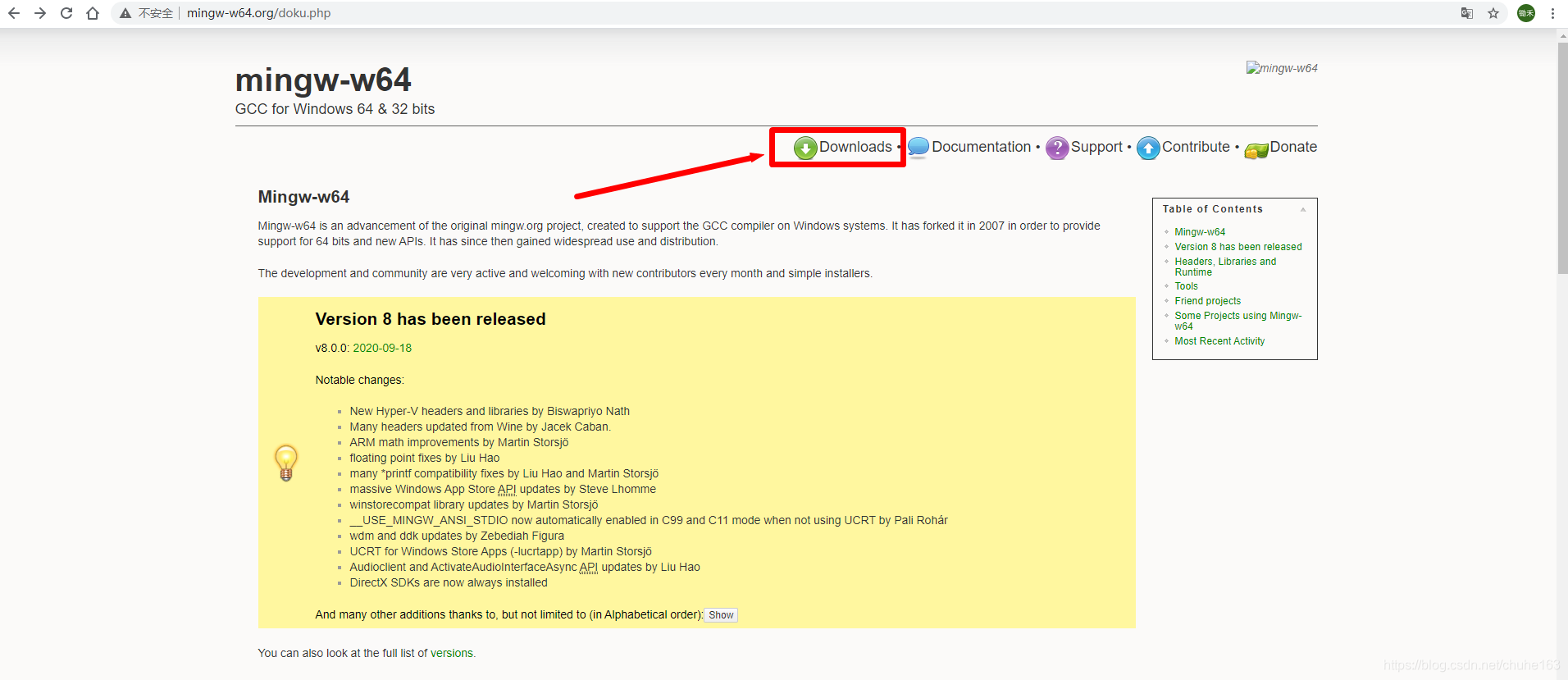Go to browser home page icon
Viewport: 1568px width, 680px height.
pos(93,13)
